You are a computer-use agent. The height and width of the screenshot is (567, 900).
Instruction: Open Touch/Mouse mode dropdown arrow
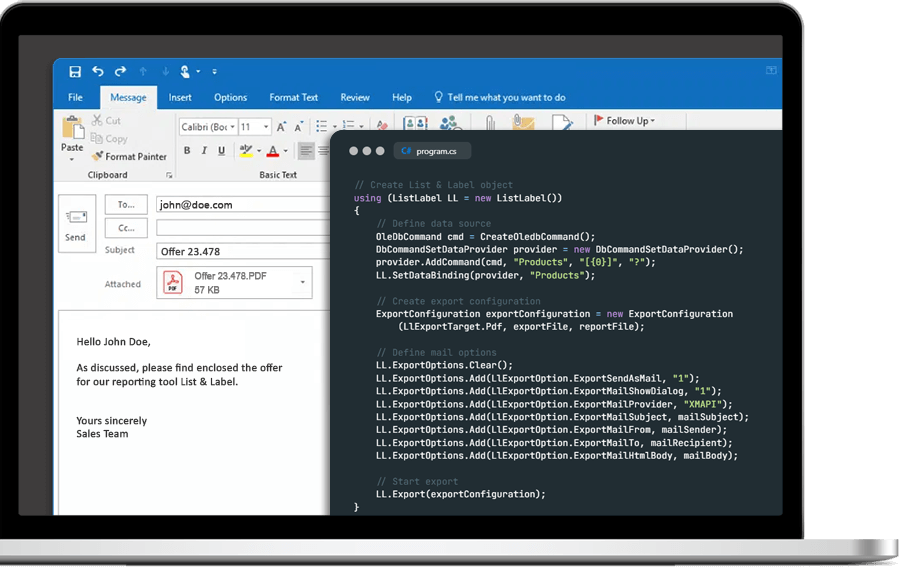198,72
